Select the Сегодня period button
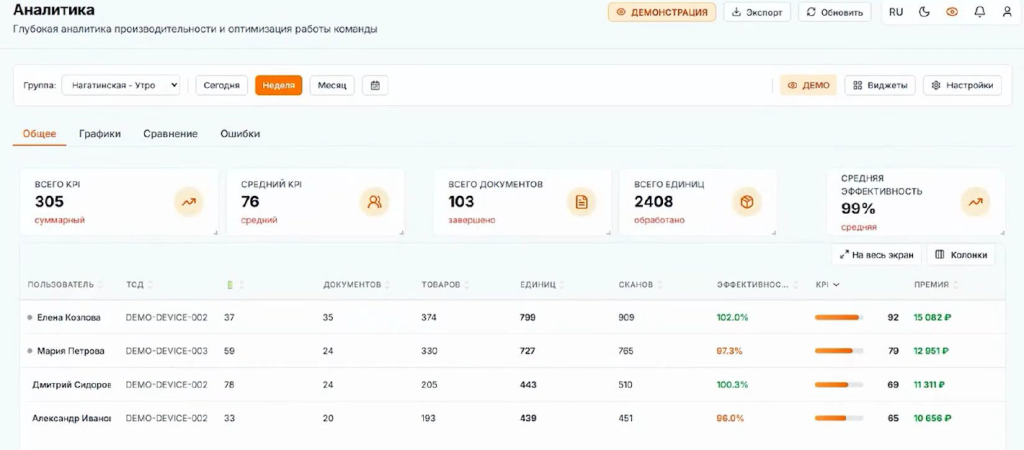Image resolution: width=1024 pixels, height=450 pixels. coord(221,85)
